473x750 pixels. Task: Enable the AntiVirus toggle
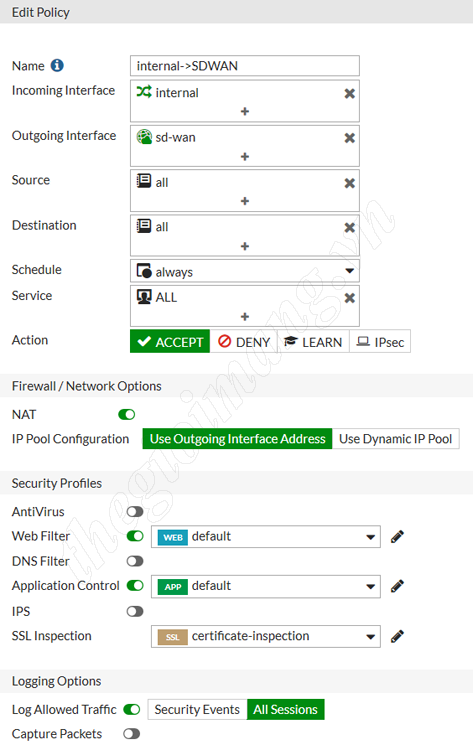coord(135,512)
